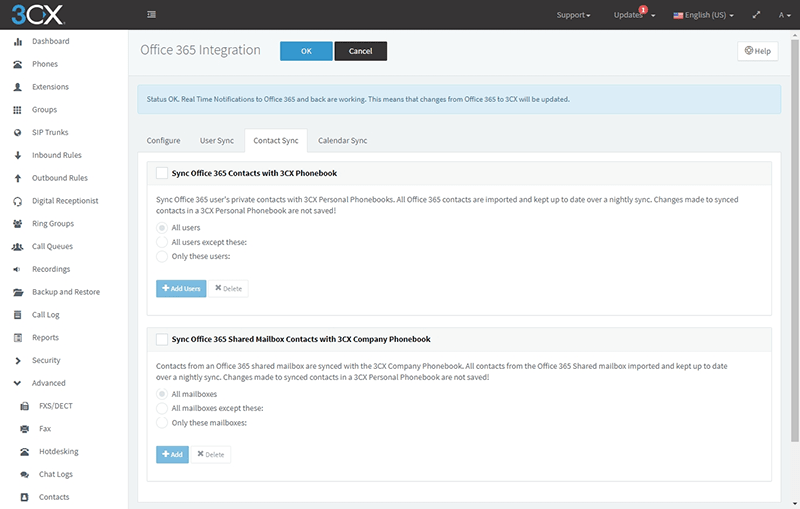Open the user account A dropdown
Viewport: 800px width, 509px height.
pos(784,15)
